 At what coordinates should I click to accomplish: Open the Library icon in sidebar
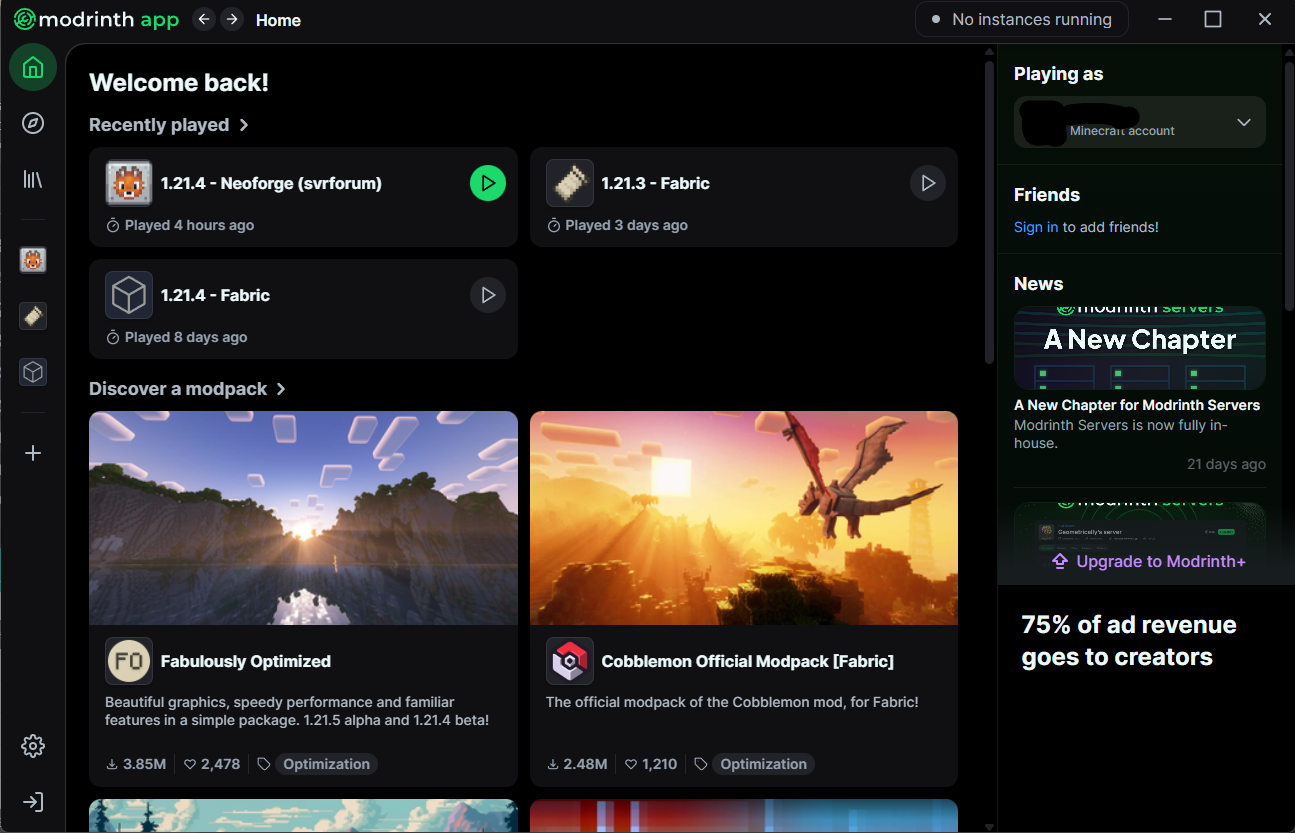33,179
